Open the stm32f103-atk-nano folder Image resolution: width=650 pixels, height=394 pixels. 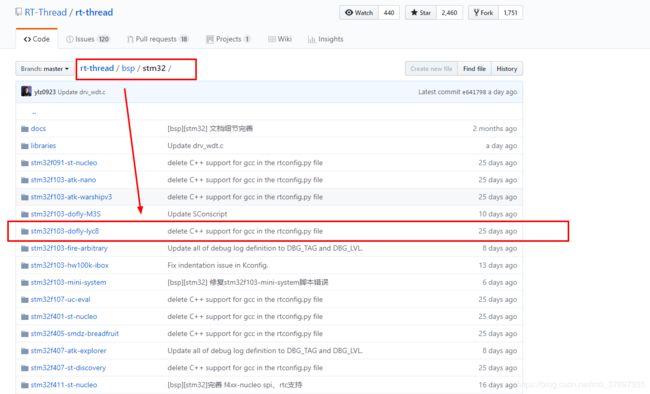point(63,180)
